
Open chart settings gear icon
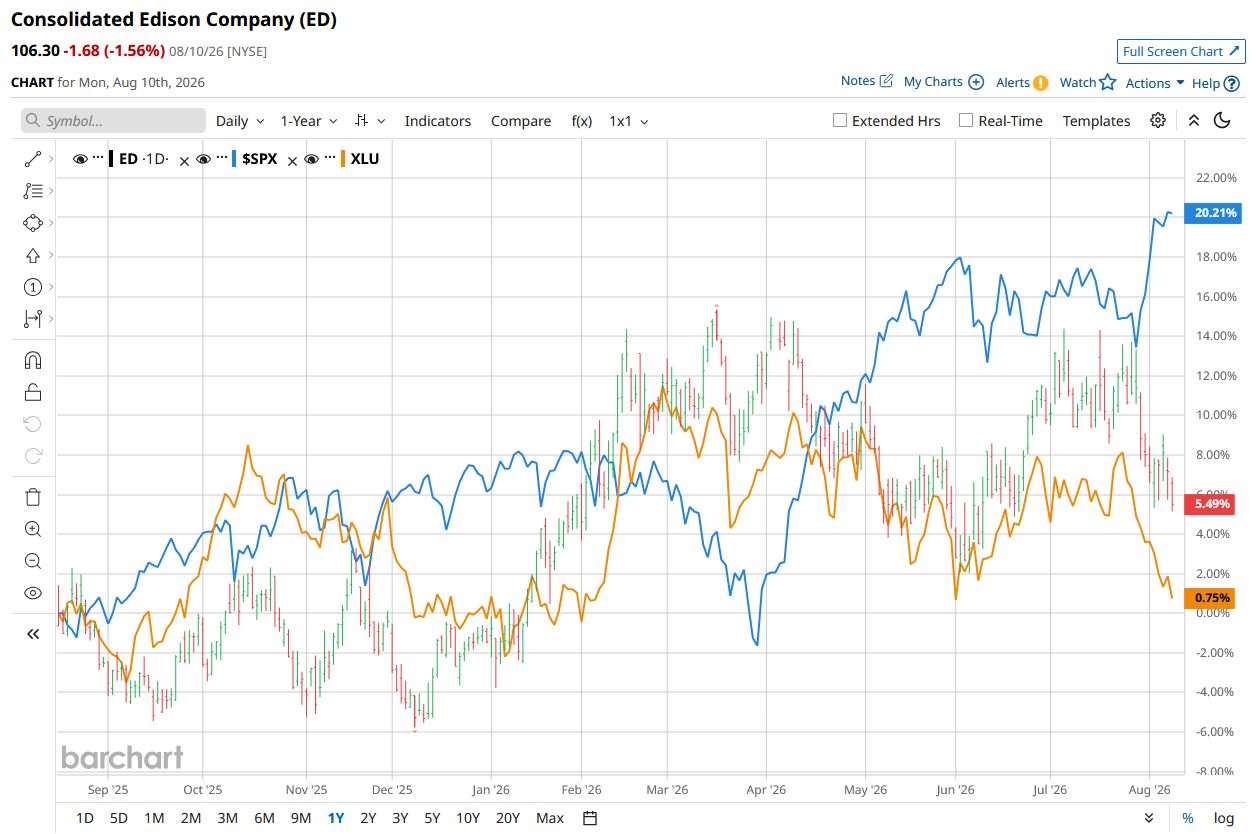[x=1158, y=120]
